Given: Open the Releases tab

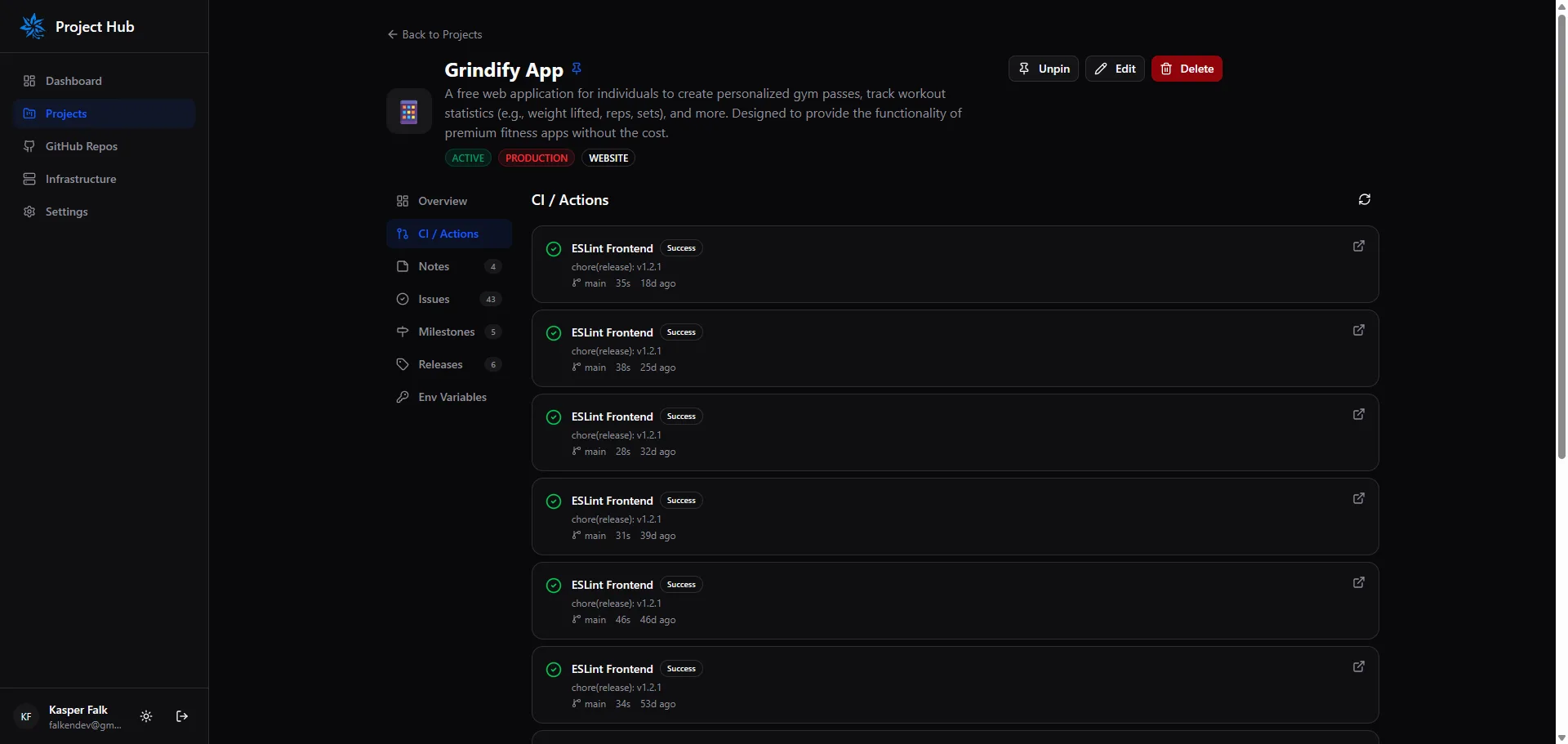Looking at the screenshot, I should 449,364.
